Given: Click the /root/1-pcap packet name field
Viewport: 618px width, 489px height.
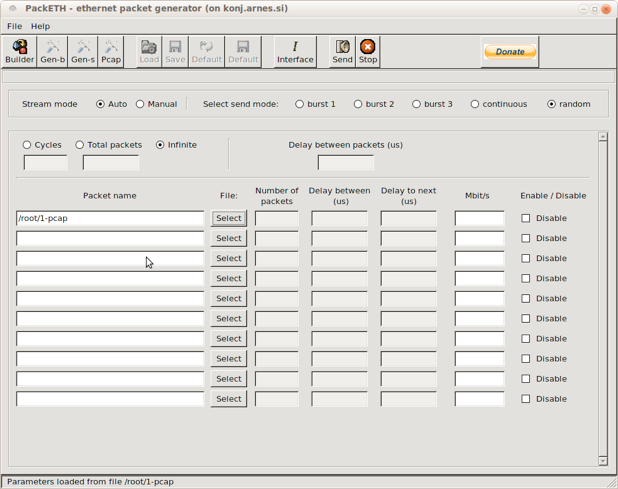Looking at the screenshot, I should [x=110, y=218].
